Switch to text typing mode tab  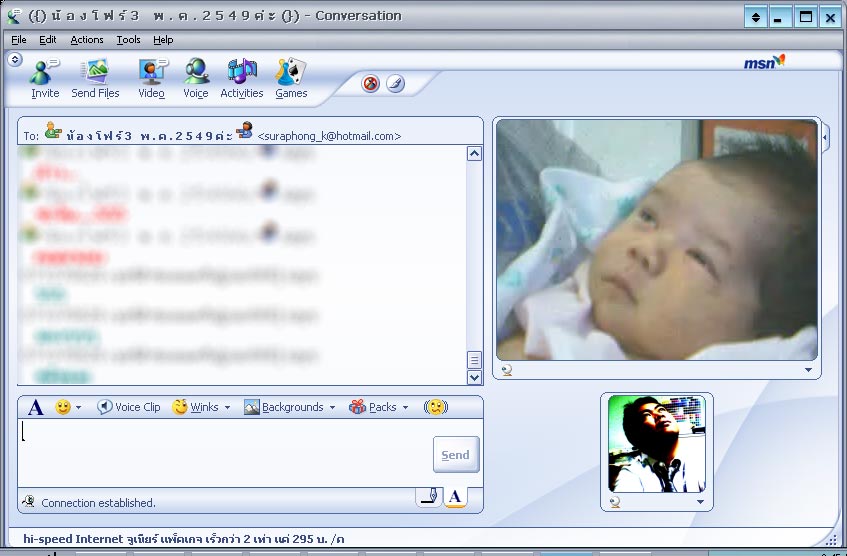455,497
